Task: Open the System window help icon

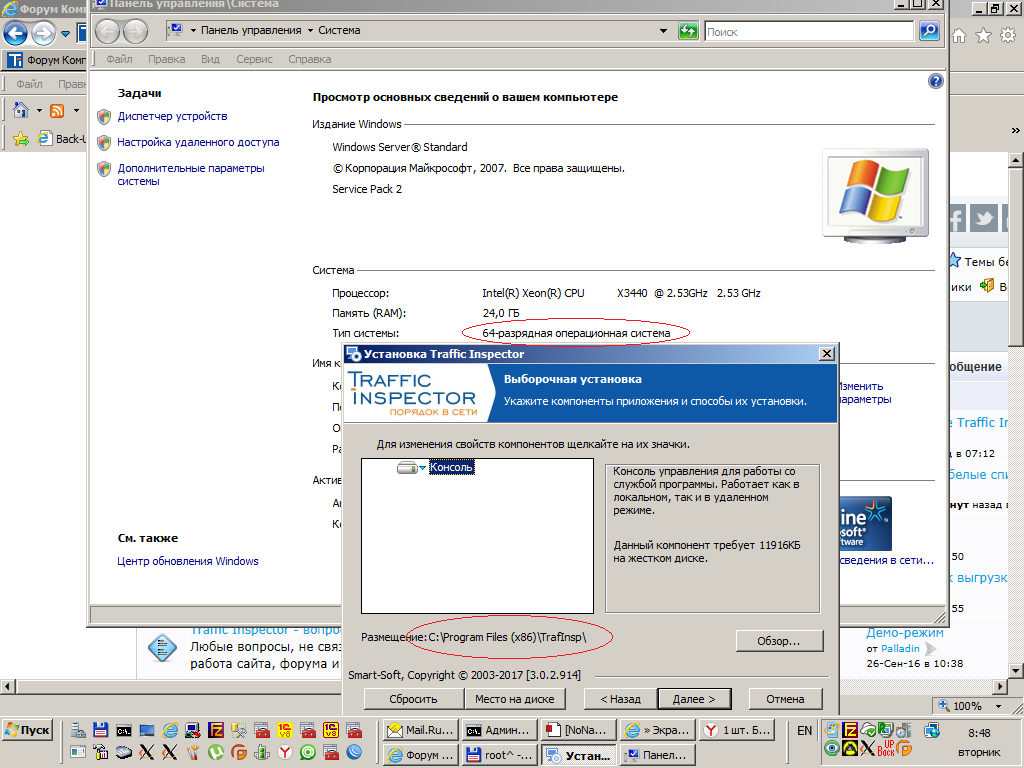Action: (935, 81)
